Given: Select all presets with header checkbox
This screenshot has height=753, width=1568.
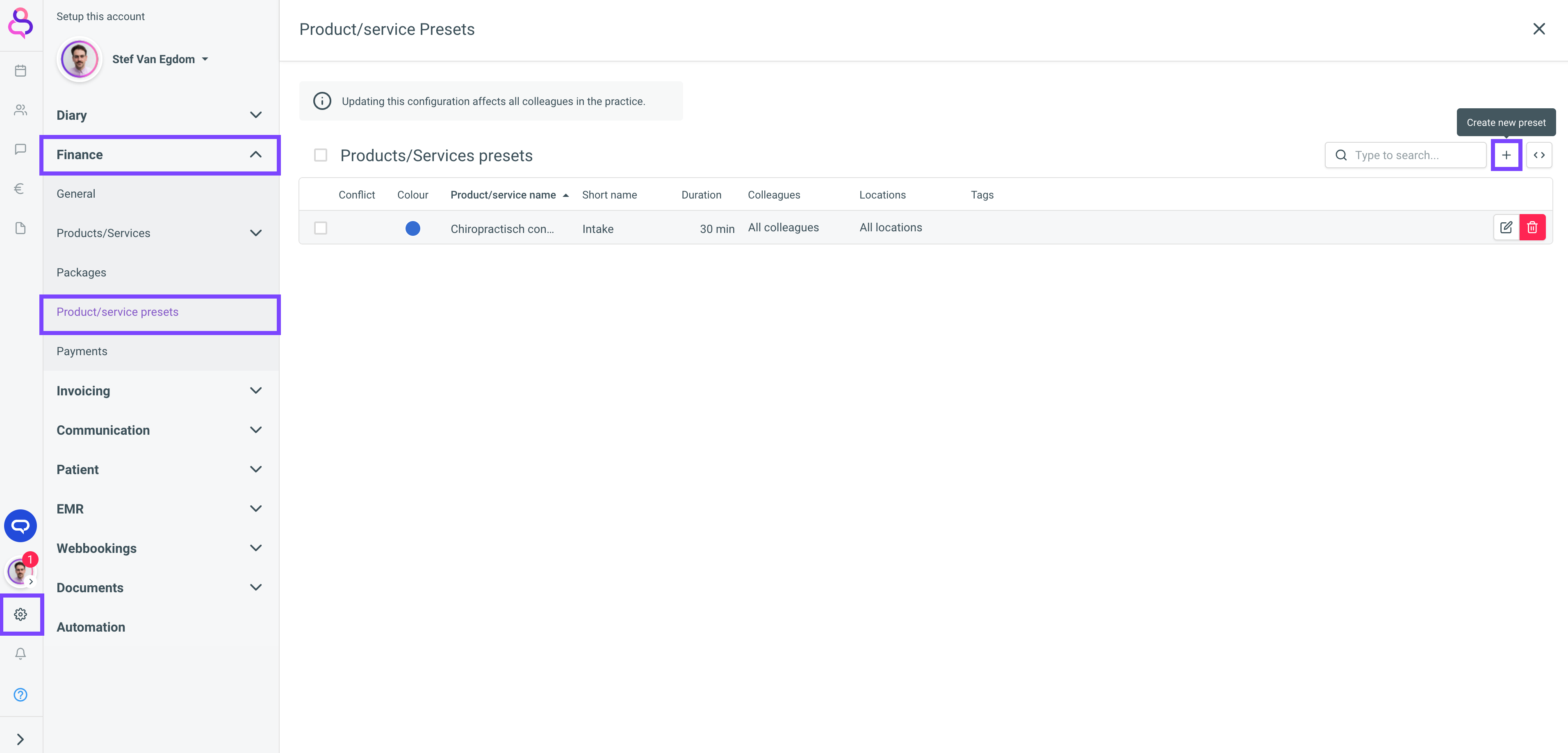Looking at the screenshot, I should (x=321, y=155).
